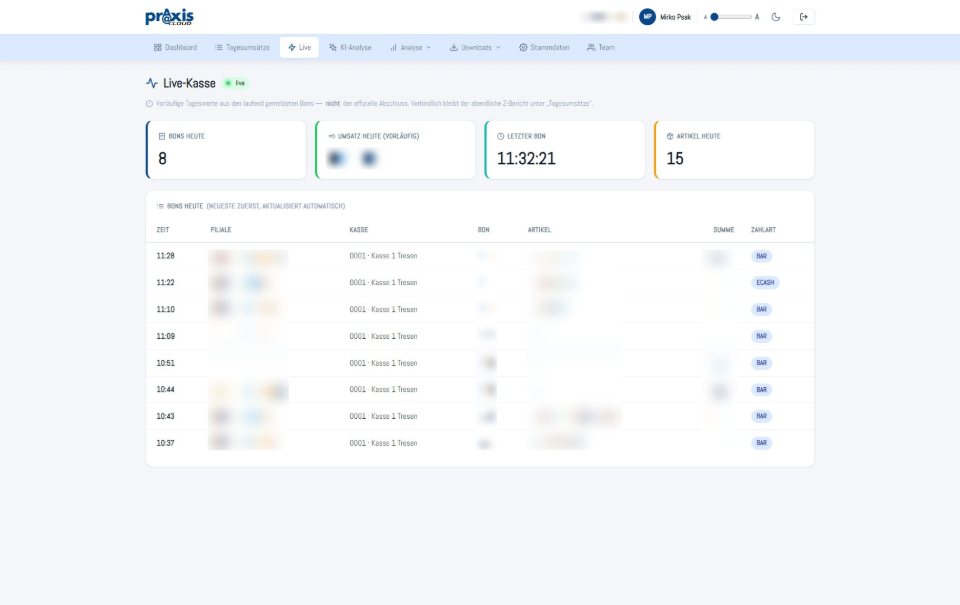Expand the Analyse dropdown menu
This screenshot has height=605, width=960.
[x=411, y=47]
